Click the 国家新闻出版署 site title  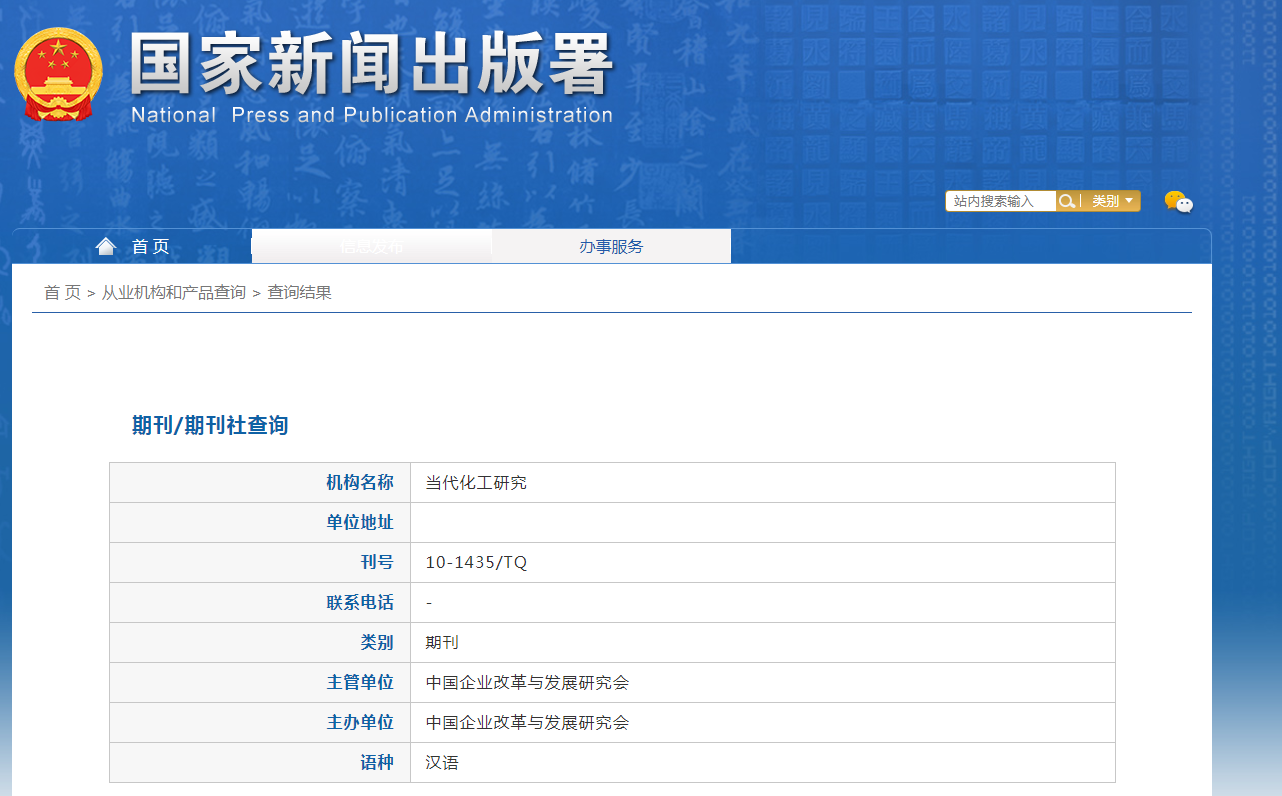371,65
